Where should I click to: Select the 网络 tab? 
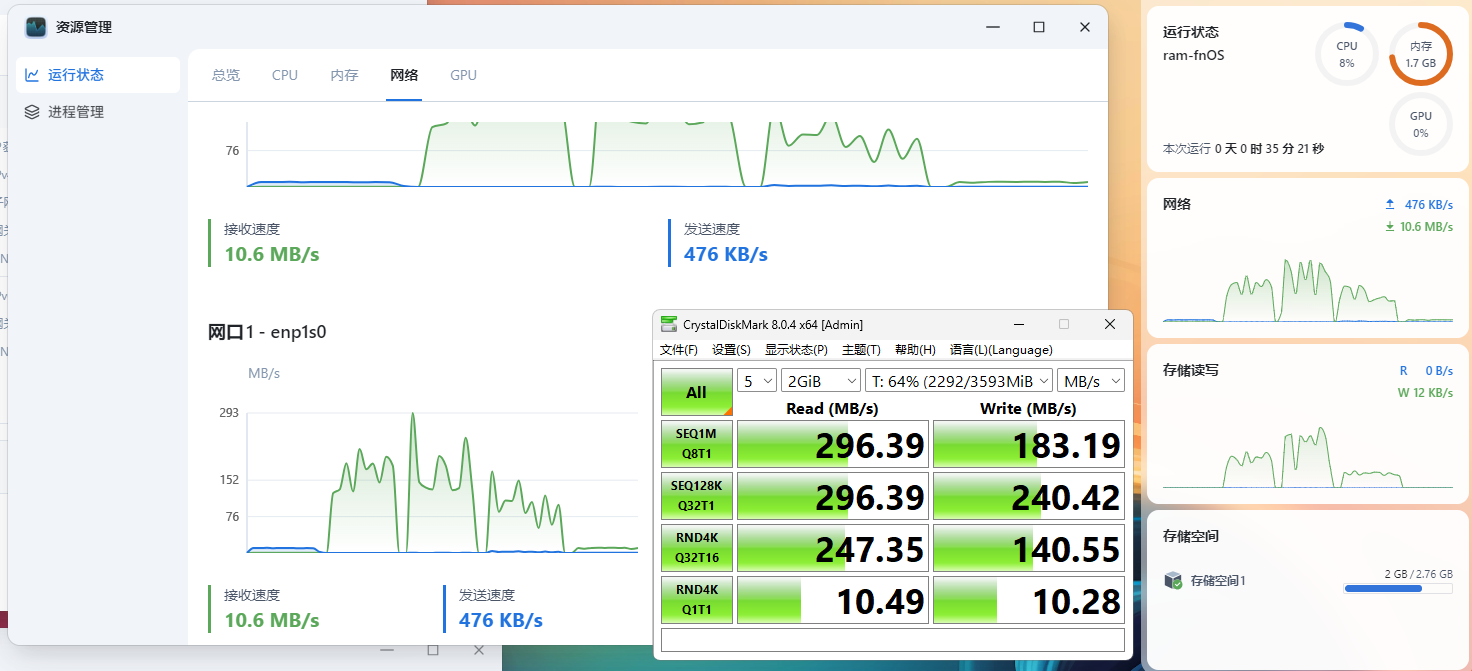[x=404, y=75]
